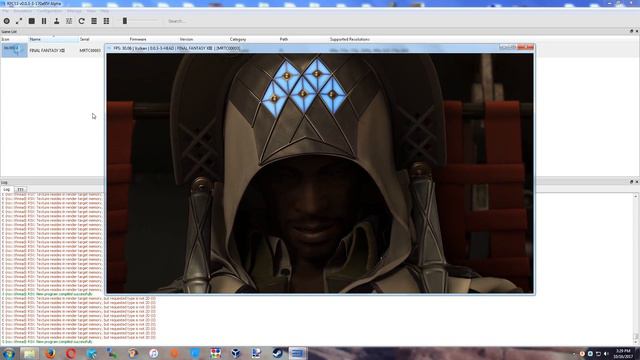This screenshot has height=360, width=640.
Task: Click the active RPCS3 taskbar button
Action: 298,353
